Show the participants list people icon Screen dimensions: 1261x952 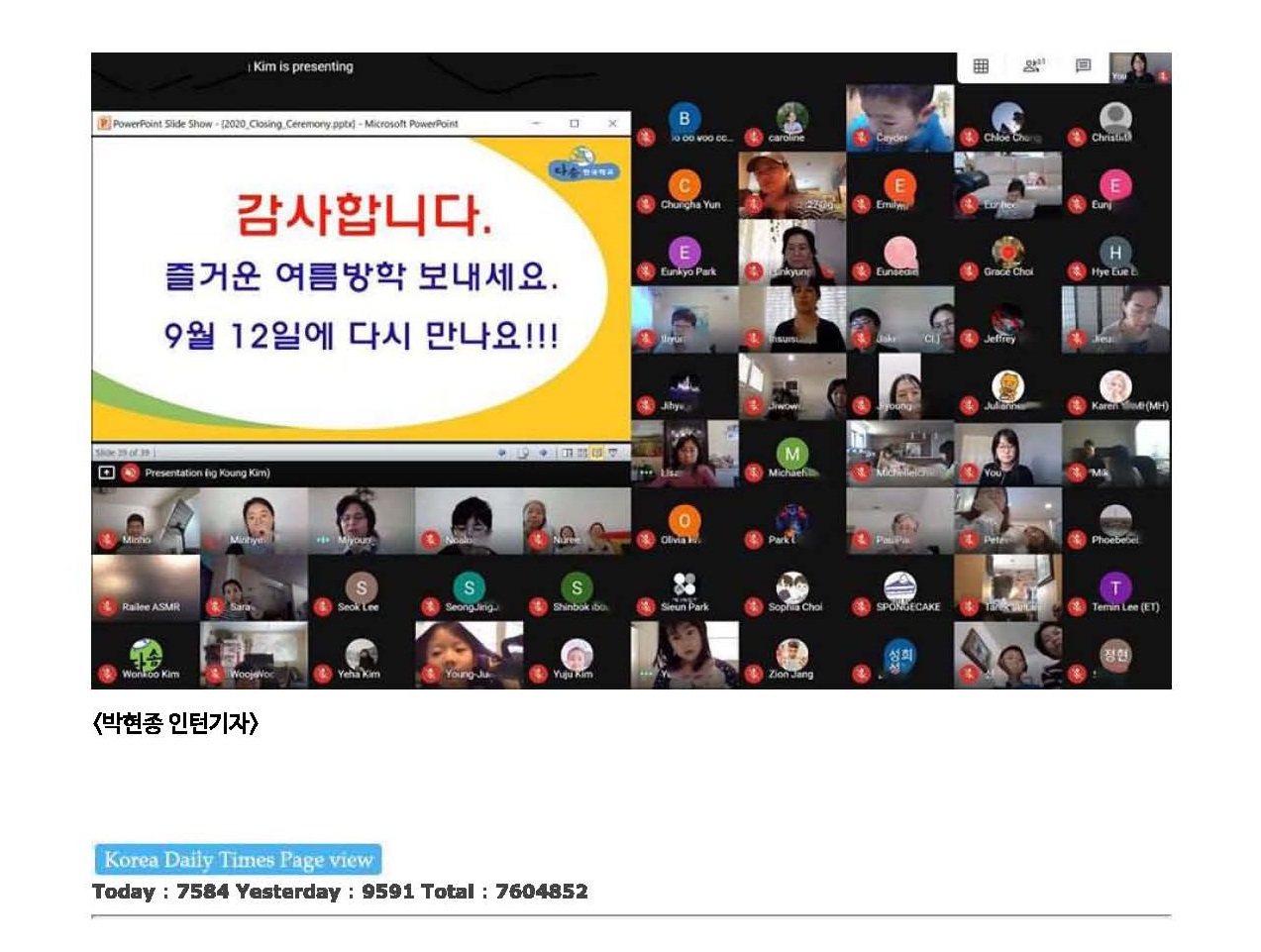pos(1032,66)
